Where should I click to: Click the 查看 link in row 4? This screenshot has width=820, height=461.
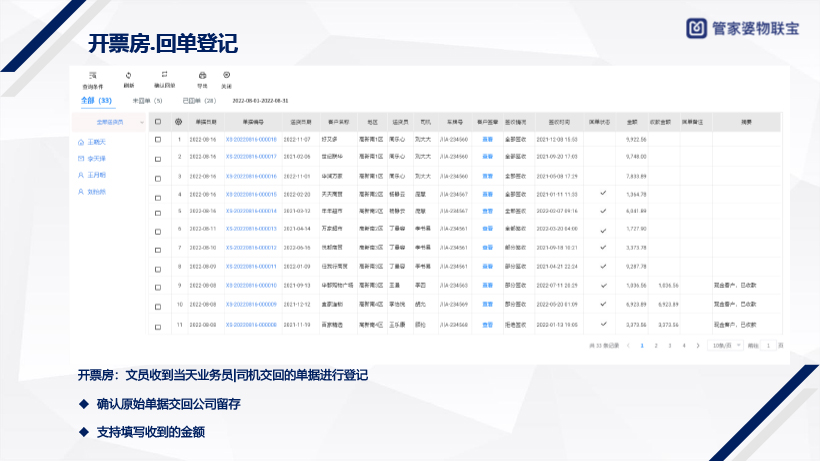[488, 194]
